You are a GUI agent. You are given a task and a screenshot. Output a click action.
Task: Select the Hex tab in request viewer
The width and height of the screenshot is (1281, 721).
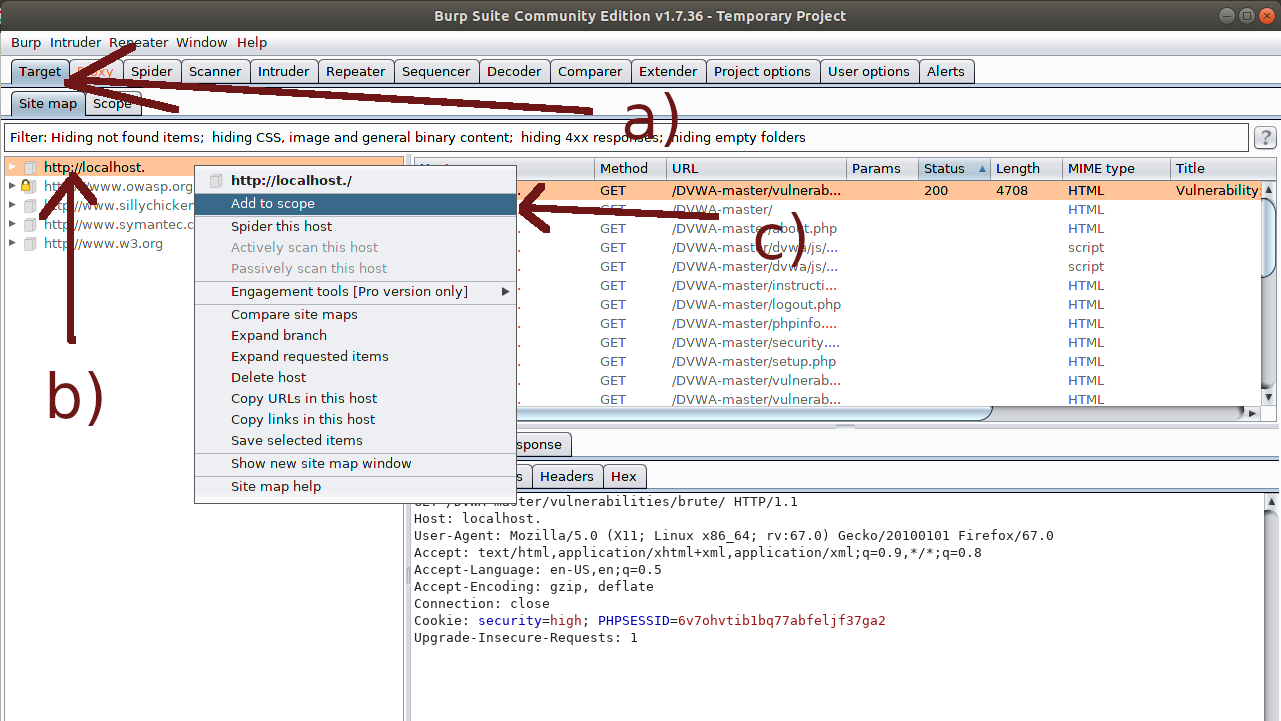(x=624, y=477)
